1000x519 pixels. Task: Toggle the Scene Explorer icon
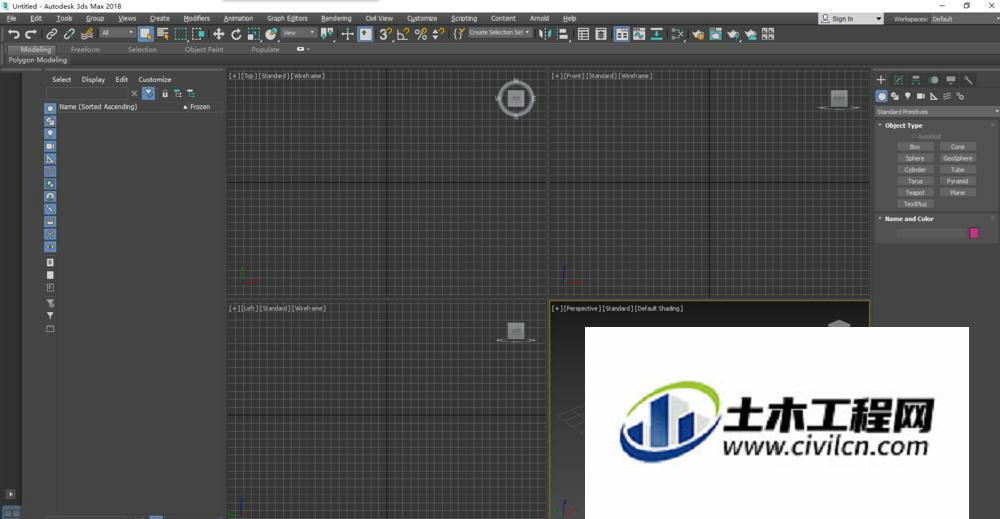click(x=583, y=34)
